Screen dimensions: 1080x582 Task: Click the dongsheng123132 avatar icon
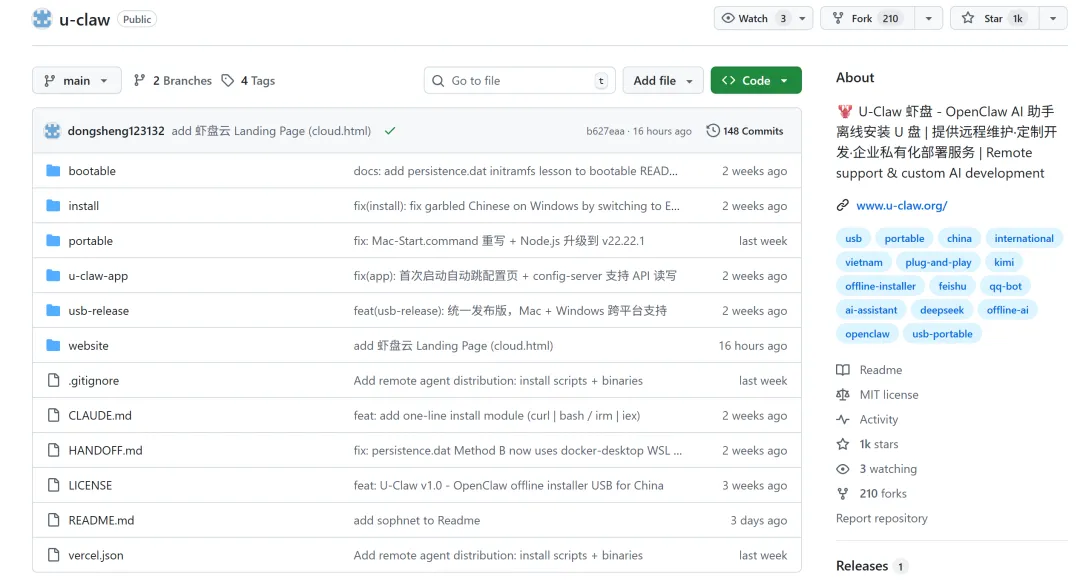(x=52, y=131)
